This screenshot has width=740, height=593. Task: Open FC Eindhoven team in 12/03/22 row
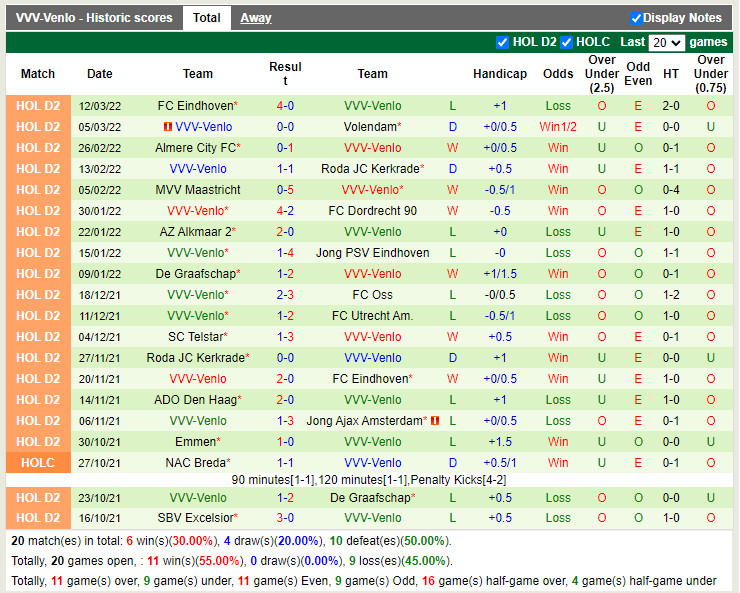coord(195,106)
